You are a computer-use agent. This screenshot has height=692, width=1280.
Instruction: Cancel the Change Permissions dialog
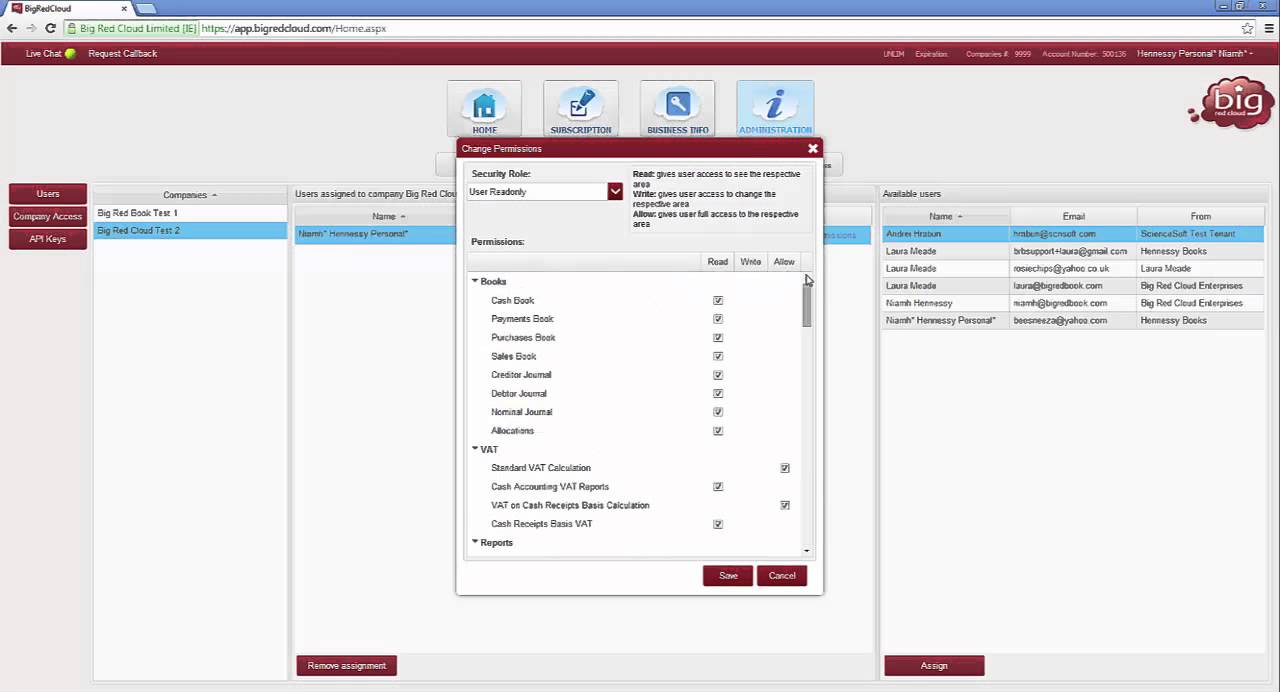coord(782,575)
